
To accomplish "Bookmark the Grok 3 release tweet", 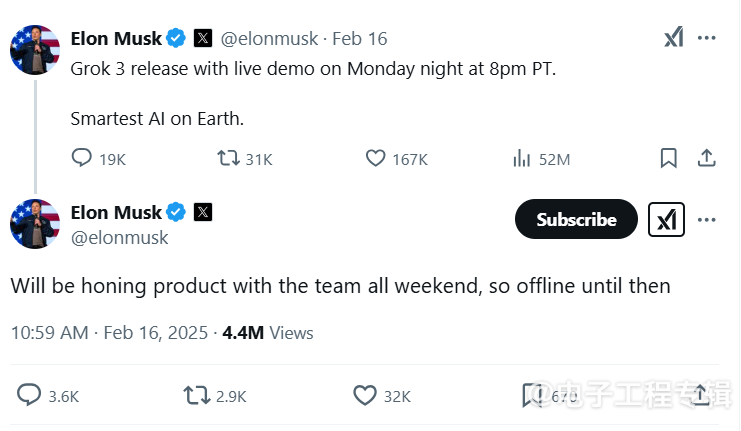I will (669, 158).
